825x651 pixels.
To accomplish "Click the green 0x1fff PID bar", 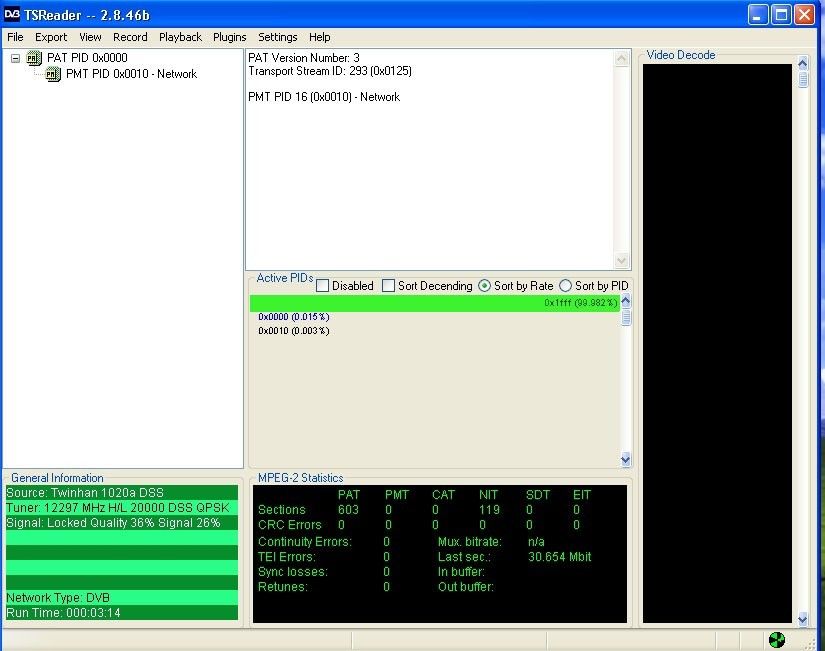I will tap(435, 303).
